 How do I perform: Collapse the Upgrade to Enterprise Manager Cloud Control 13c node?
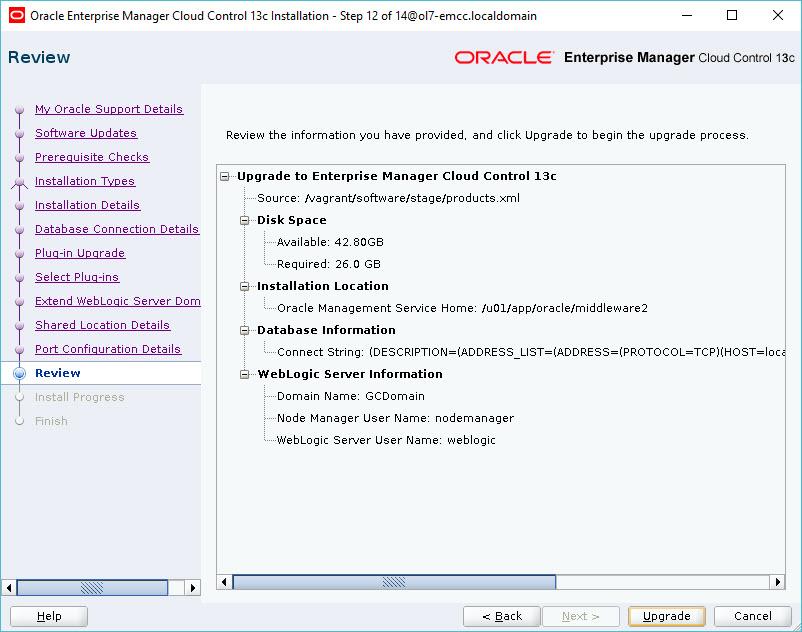click(225, 176)
